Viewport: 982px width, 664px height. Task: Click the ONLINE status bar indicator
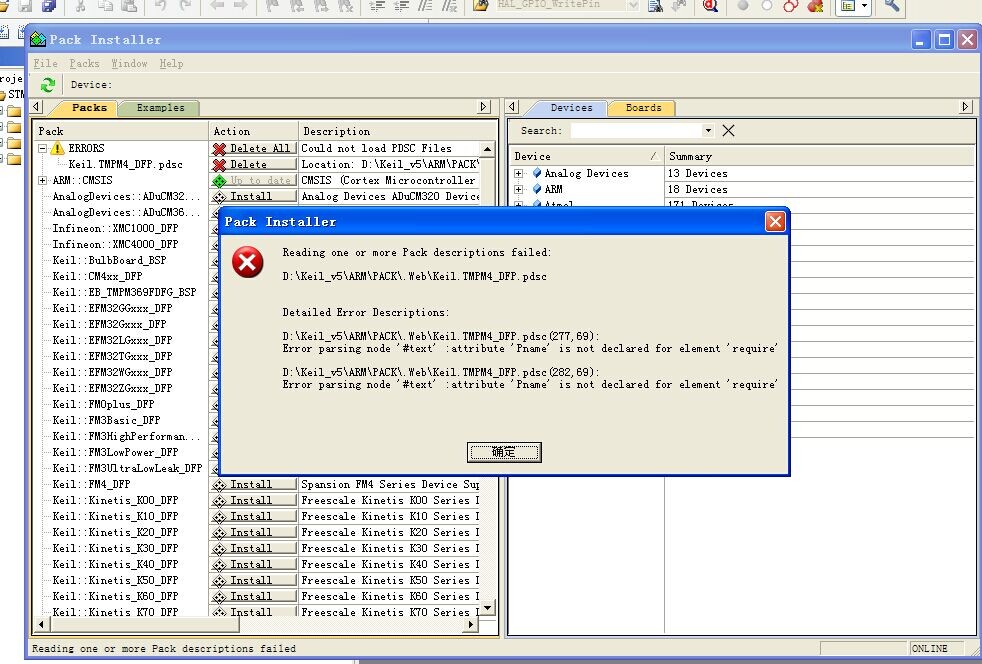click(x=929, y=648)
